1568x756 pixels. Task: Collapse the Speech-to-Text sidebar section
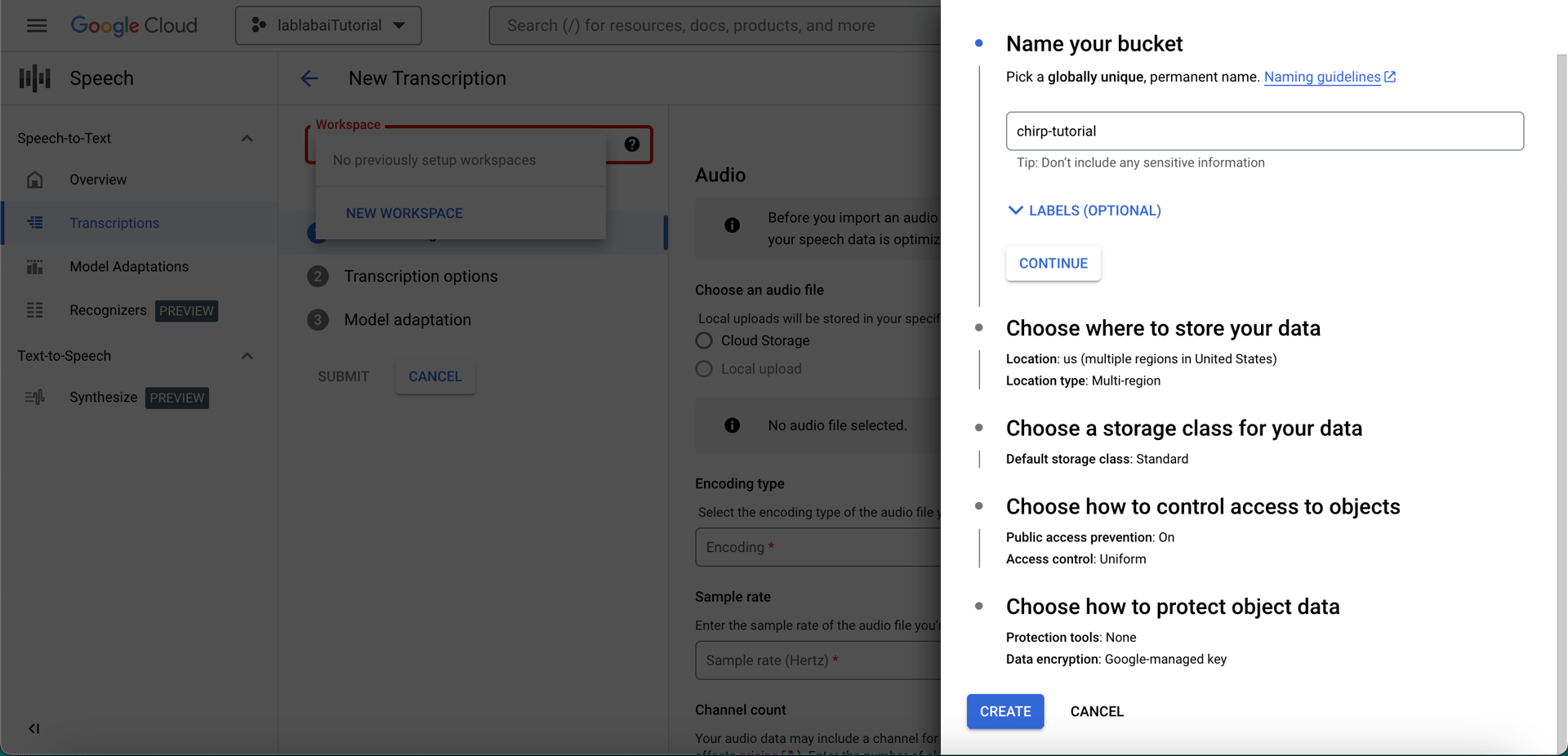point(247,139)
